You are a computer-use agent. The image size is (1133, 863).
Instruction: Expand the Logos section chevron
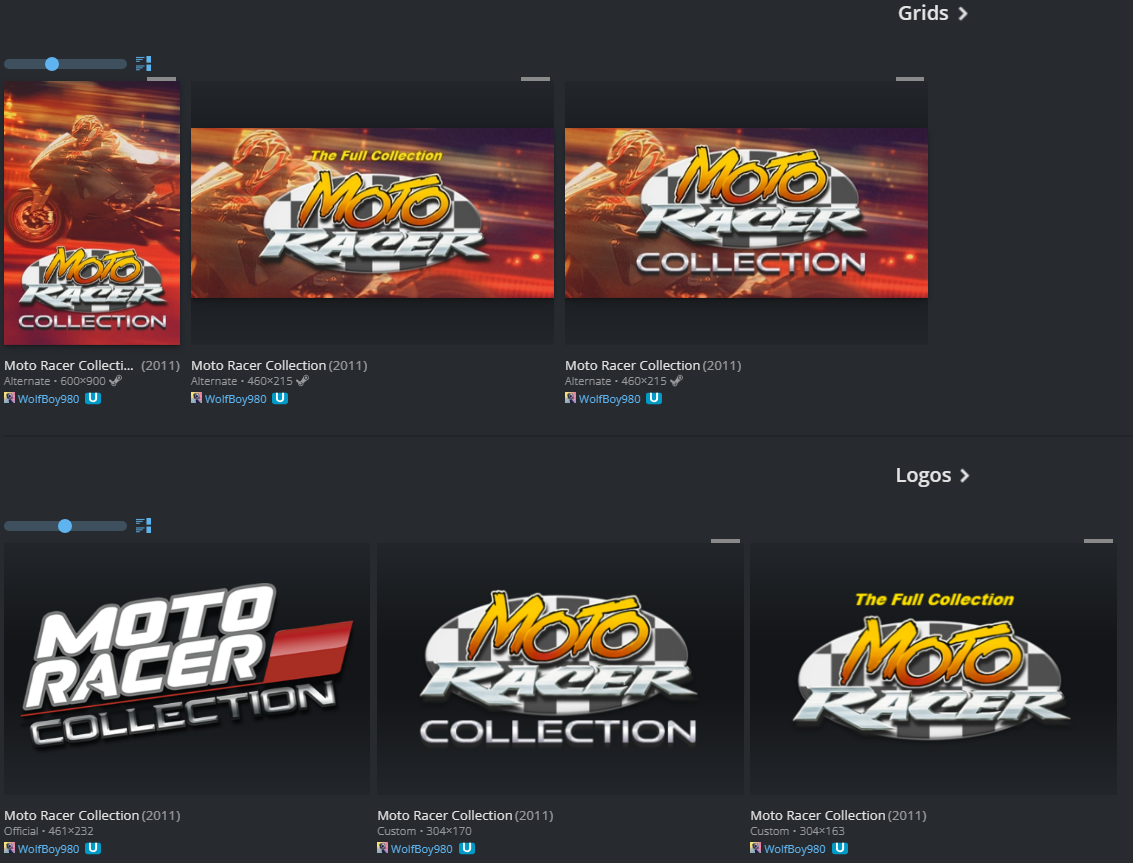tap(964, 476)
